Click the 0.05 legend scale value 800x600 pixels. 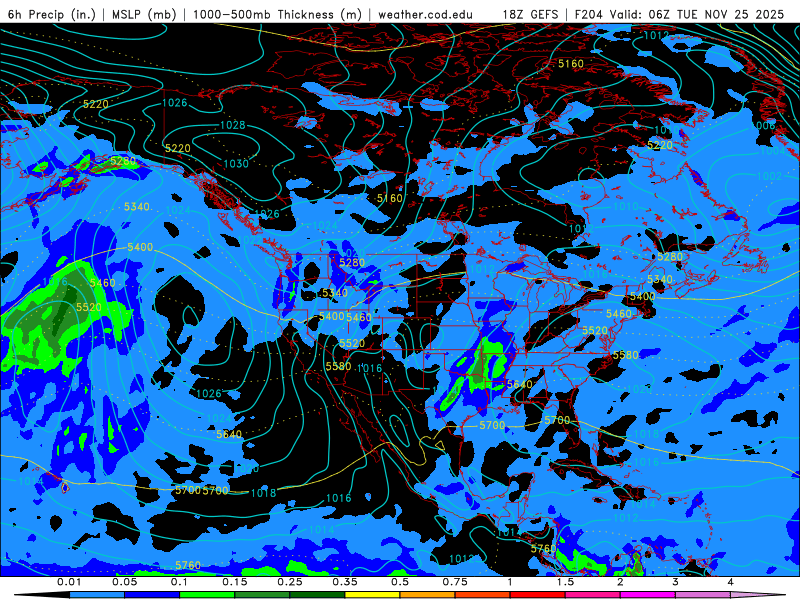point(124,582)
